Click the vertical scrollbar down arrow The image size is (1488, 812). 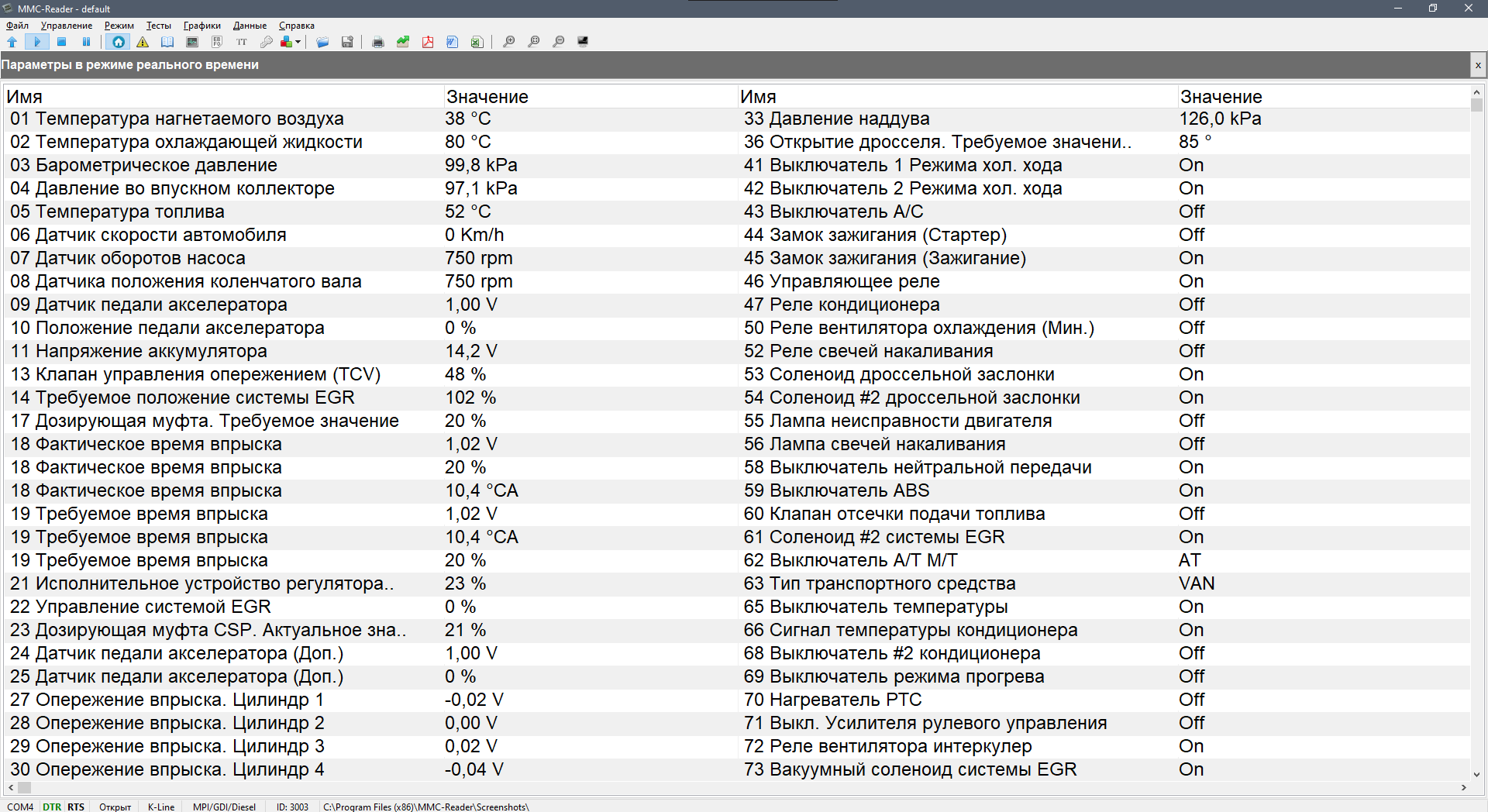tap(1476, 774)
